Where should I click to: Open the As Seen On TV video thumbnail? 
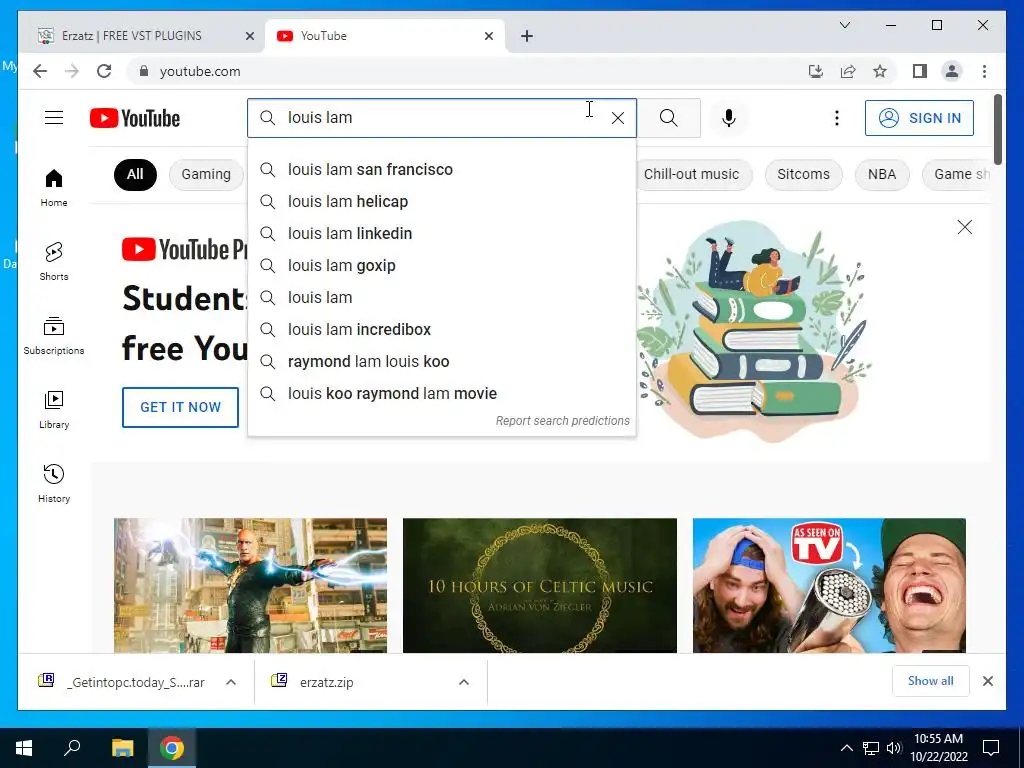(x=829, y=585)
